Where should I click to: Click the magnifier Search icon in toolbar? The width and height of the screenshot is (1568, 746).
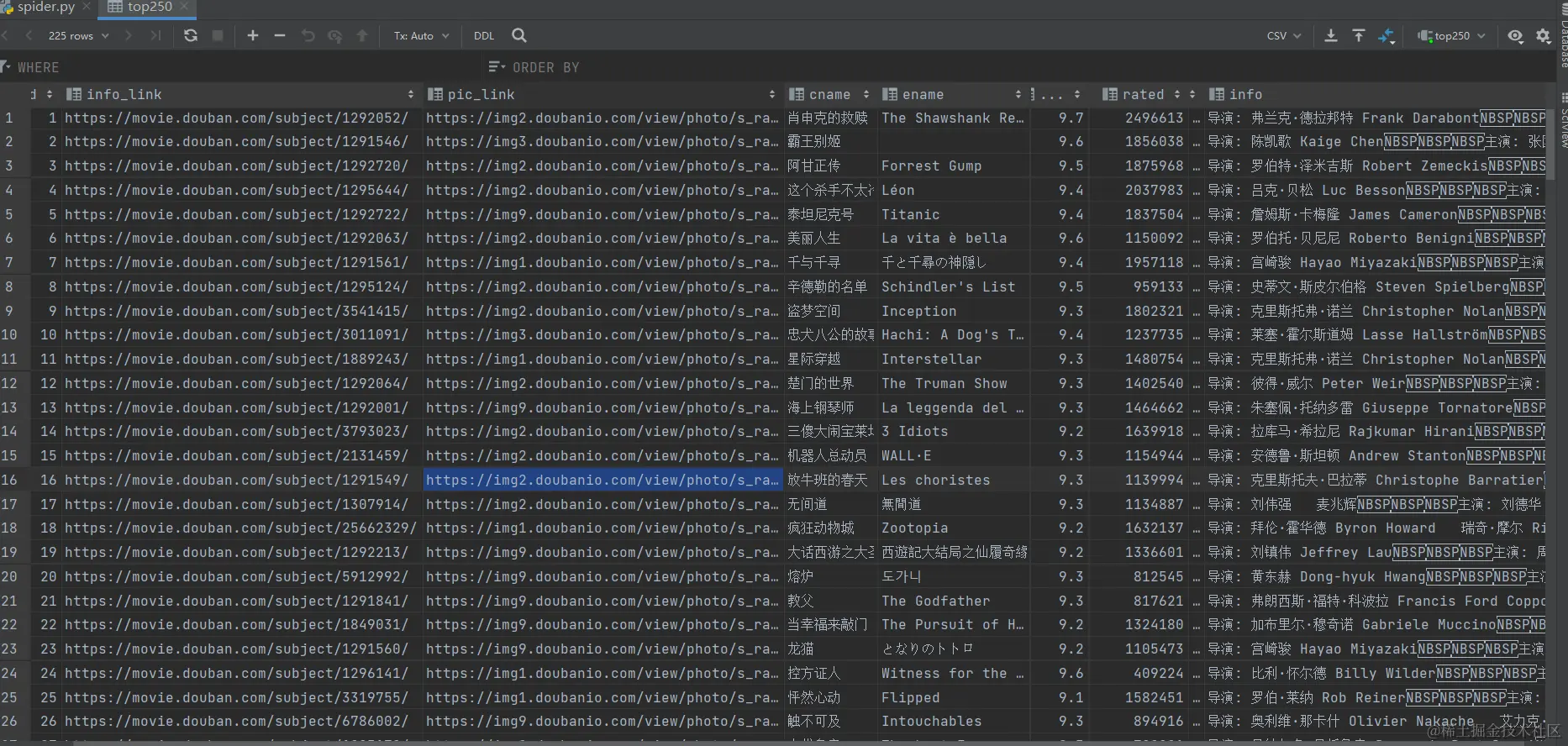pyautogui.click(x=519, y=35)
